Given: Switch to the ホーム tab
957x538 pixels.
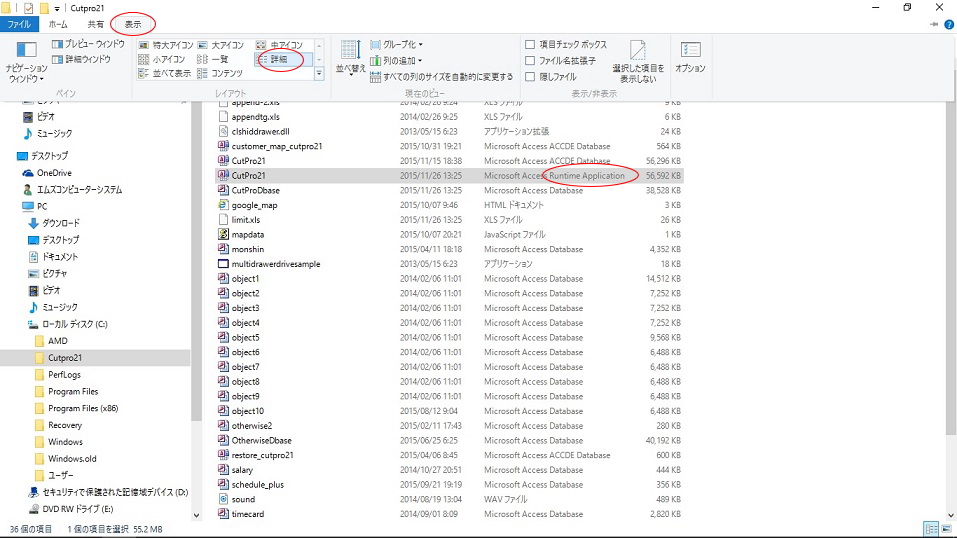Looking at the screenshot, I should coord(58,24).
